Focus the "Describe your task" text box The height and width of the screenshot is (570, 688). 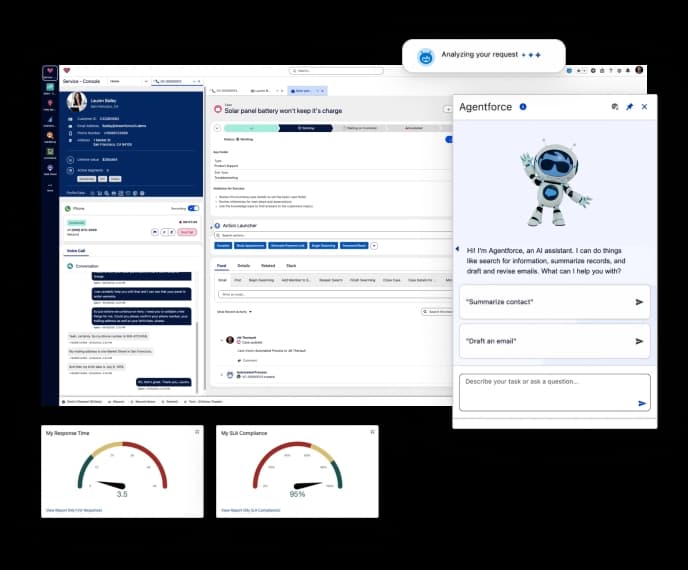(555, 392)
